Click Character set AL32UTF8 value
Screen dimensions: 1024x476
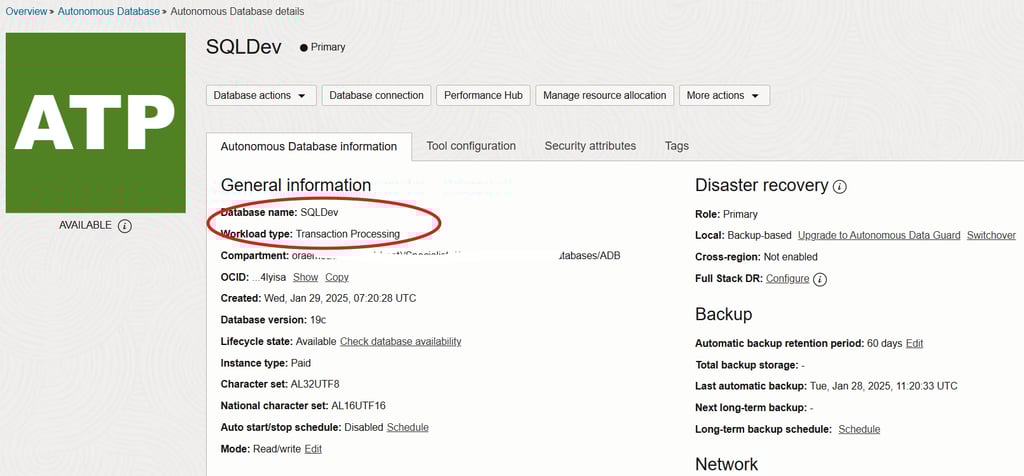(315, 384)
